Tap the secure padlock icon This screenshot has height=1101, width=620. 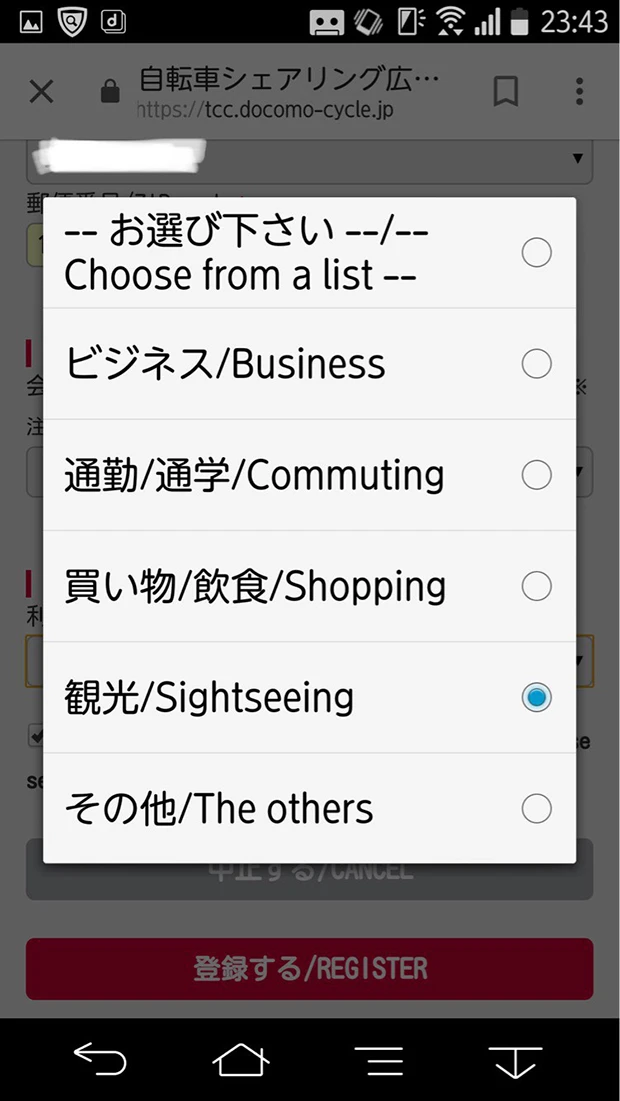pyautogui.click(x=110, y=93)
